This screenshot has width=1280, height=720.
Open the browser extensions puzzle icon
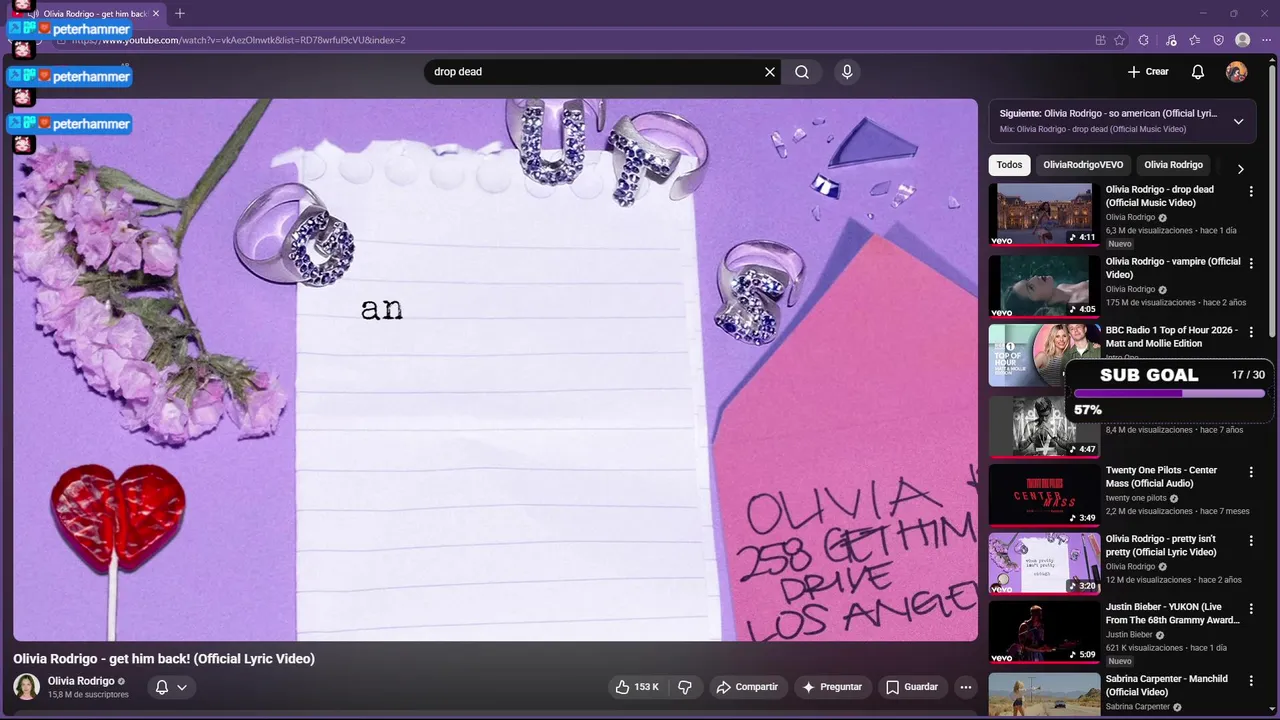tap(1144, 40)
